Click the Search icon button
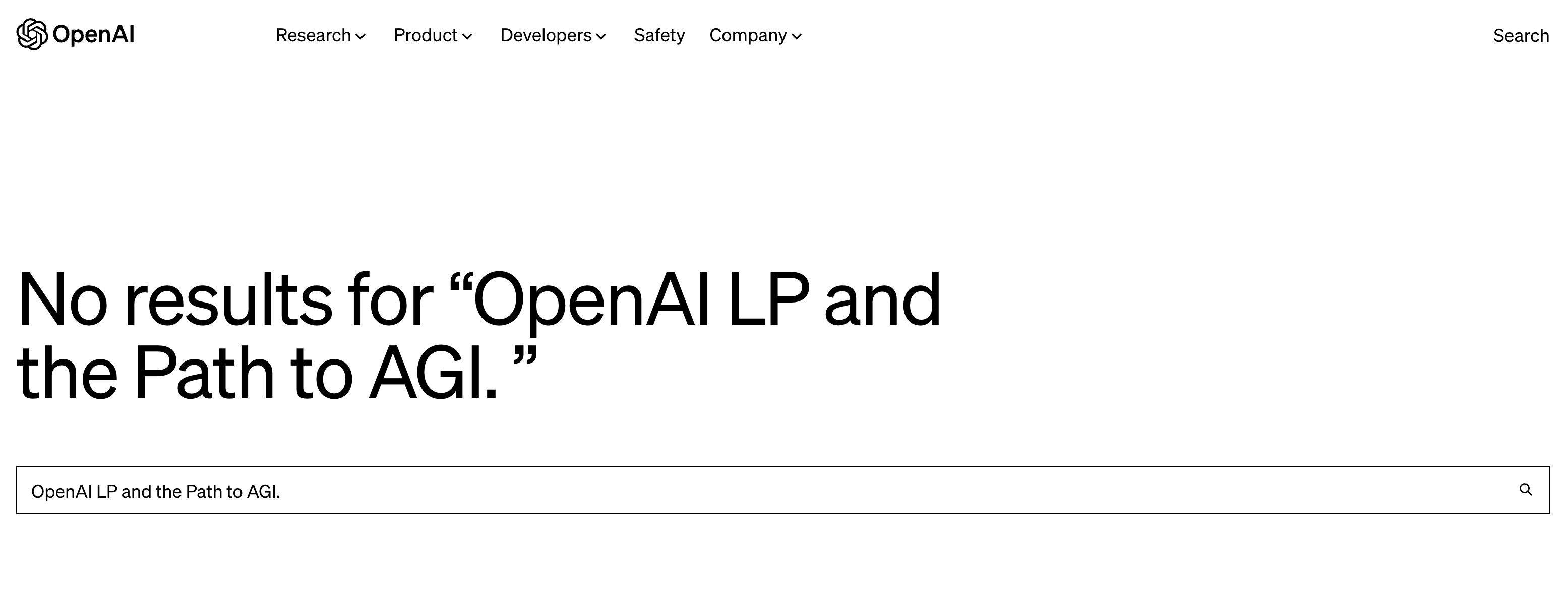Screen dimensions: 1568x604 pos(1527,490)
